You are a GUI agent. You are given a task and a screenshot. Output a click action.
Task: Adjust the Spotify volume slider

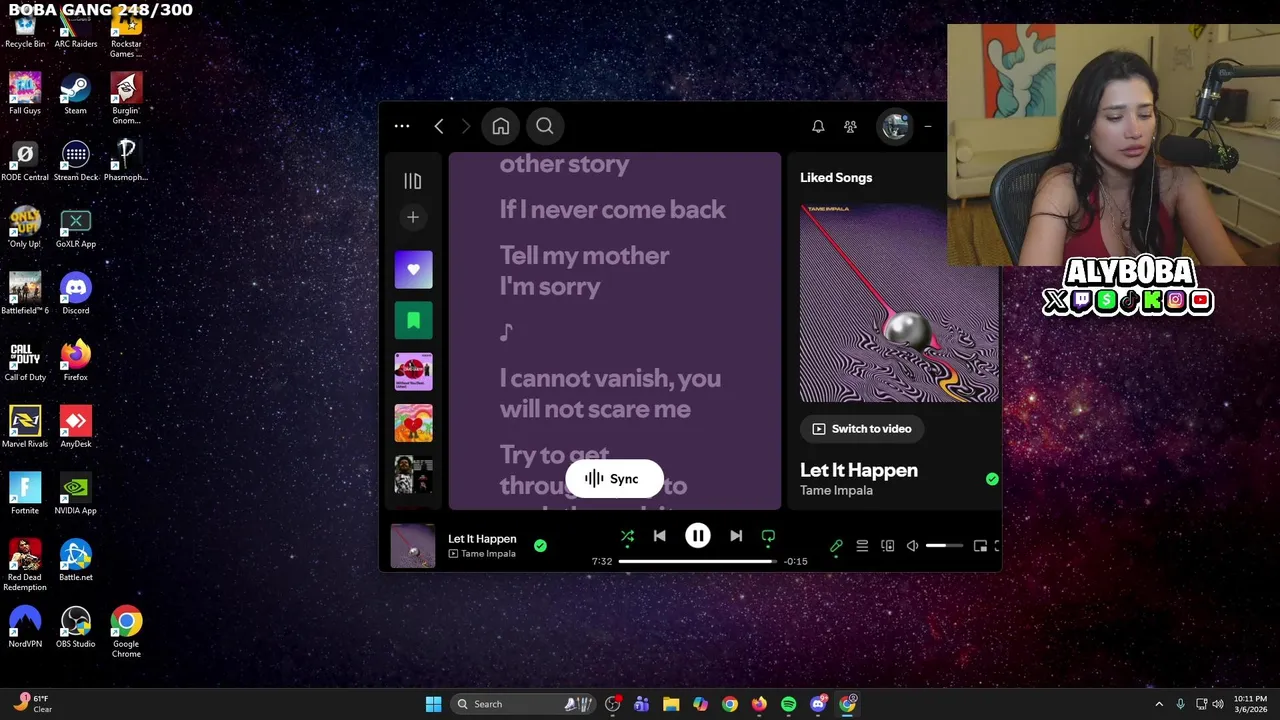(944, 546)
